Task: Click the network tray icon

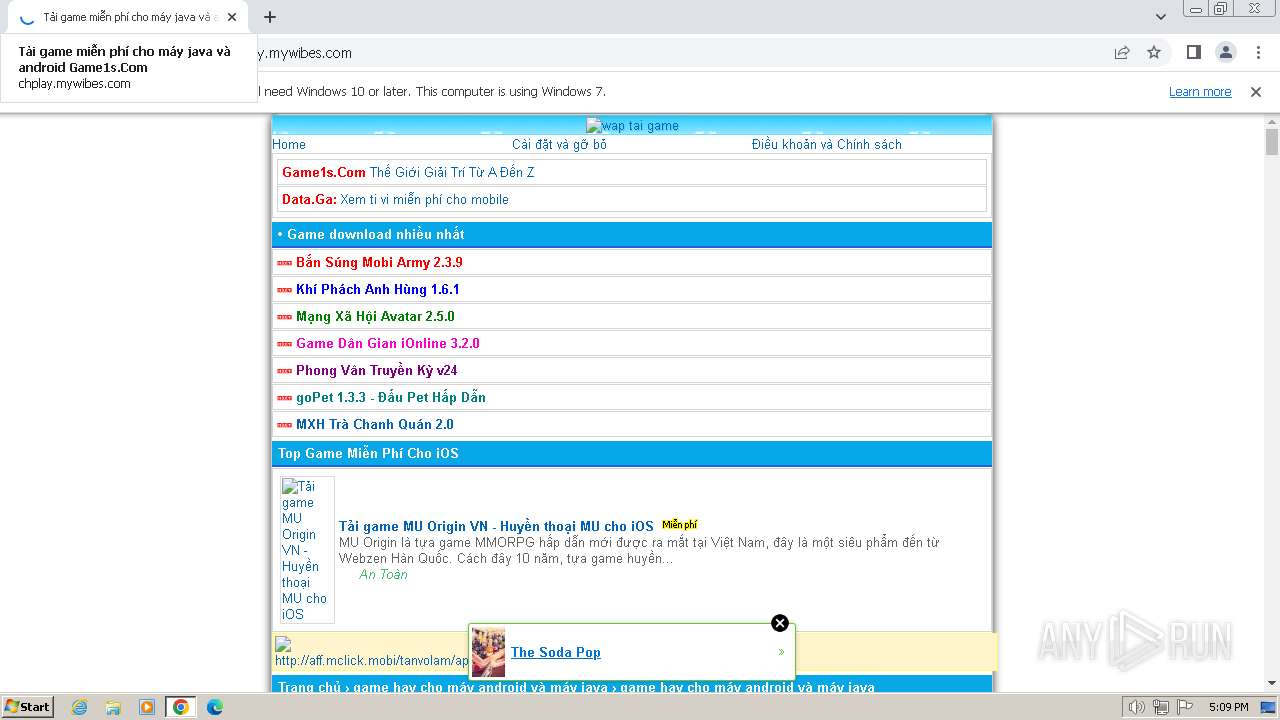Action: point(1161,707)
